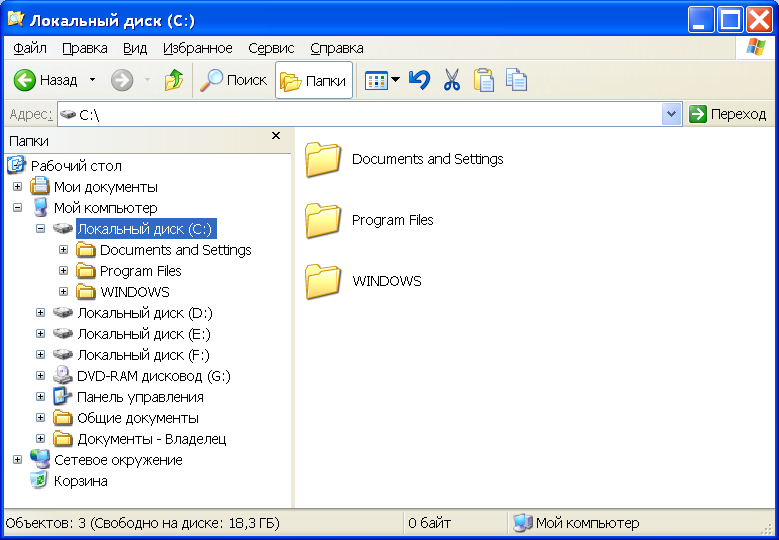Image resolution: width=779 pixels, height=540 pixels.
Task: Click the window title bar folder icon
Action: (x=15, y=19)
